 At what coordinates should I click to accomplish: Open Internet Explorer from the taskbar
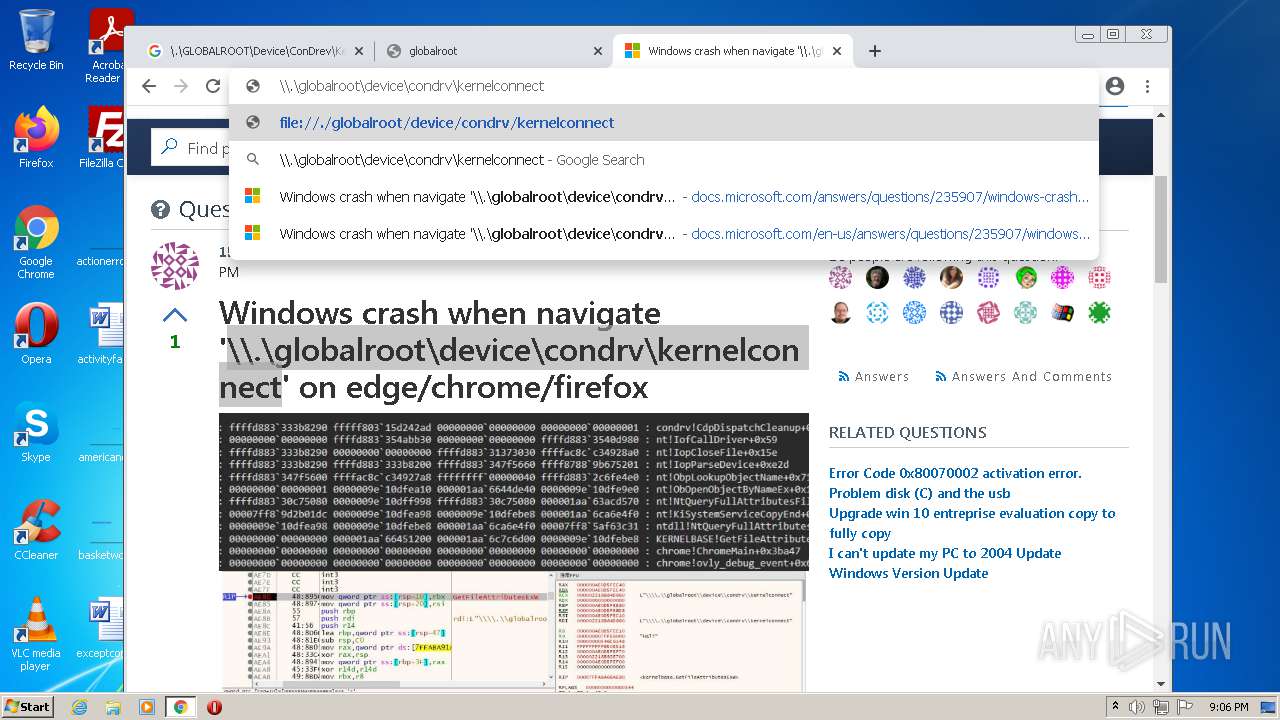[79, 707]
